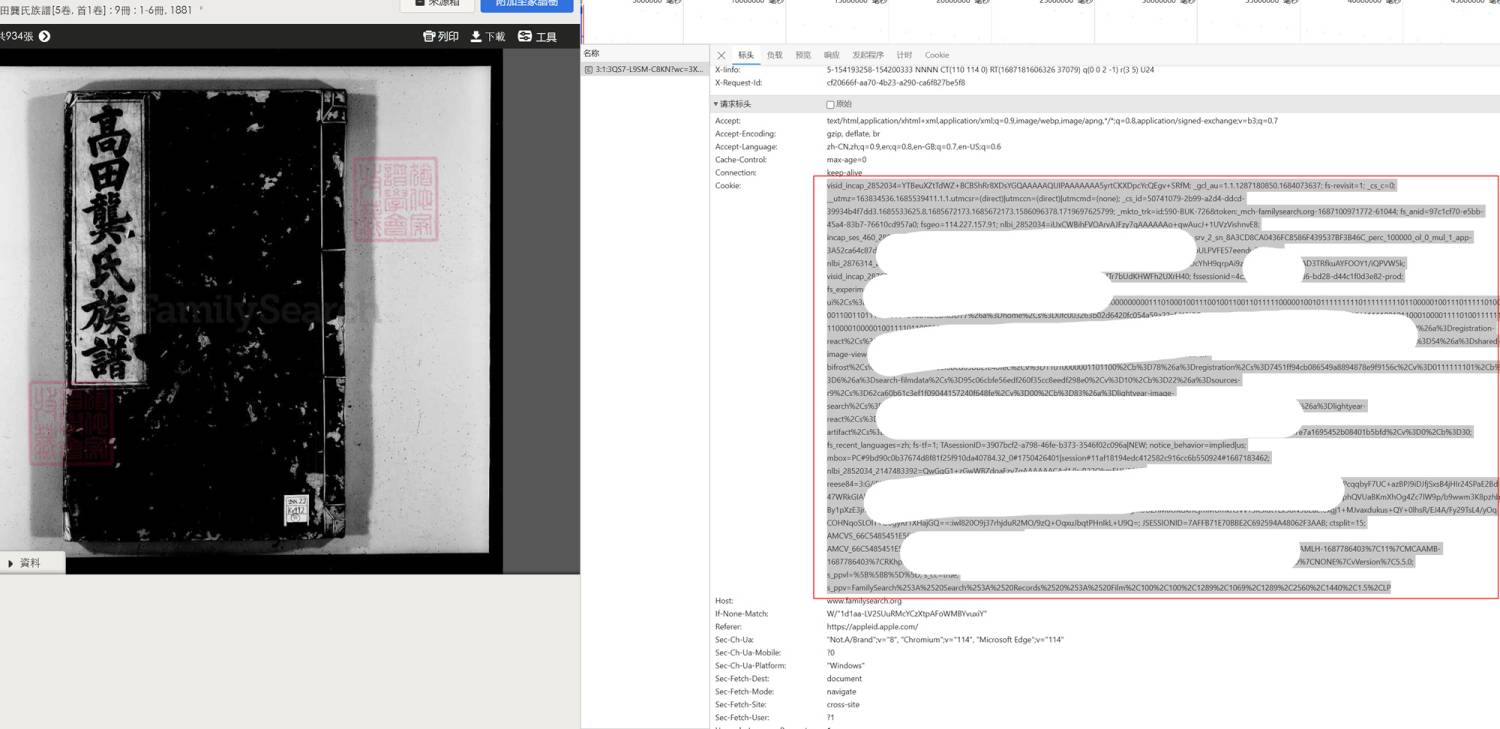Close the request details panel
The image size is (1500, 729).
pos(722,55)
